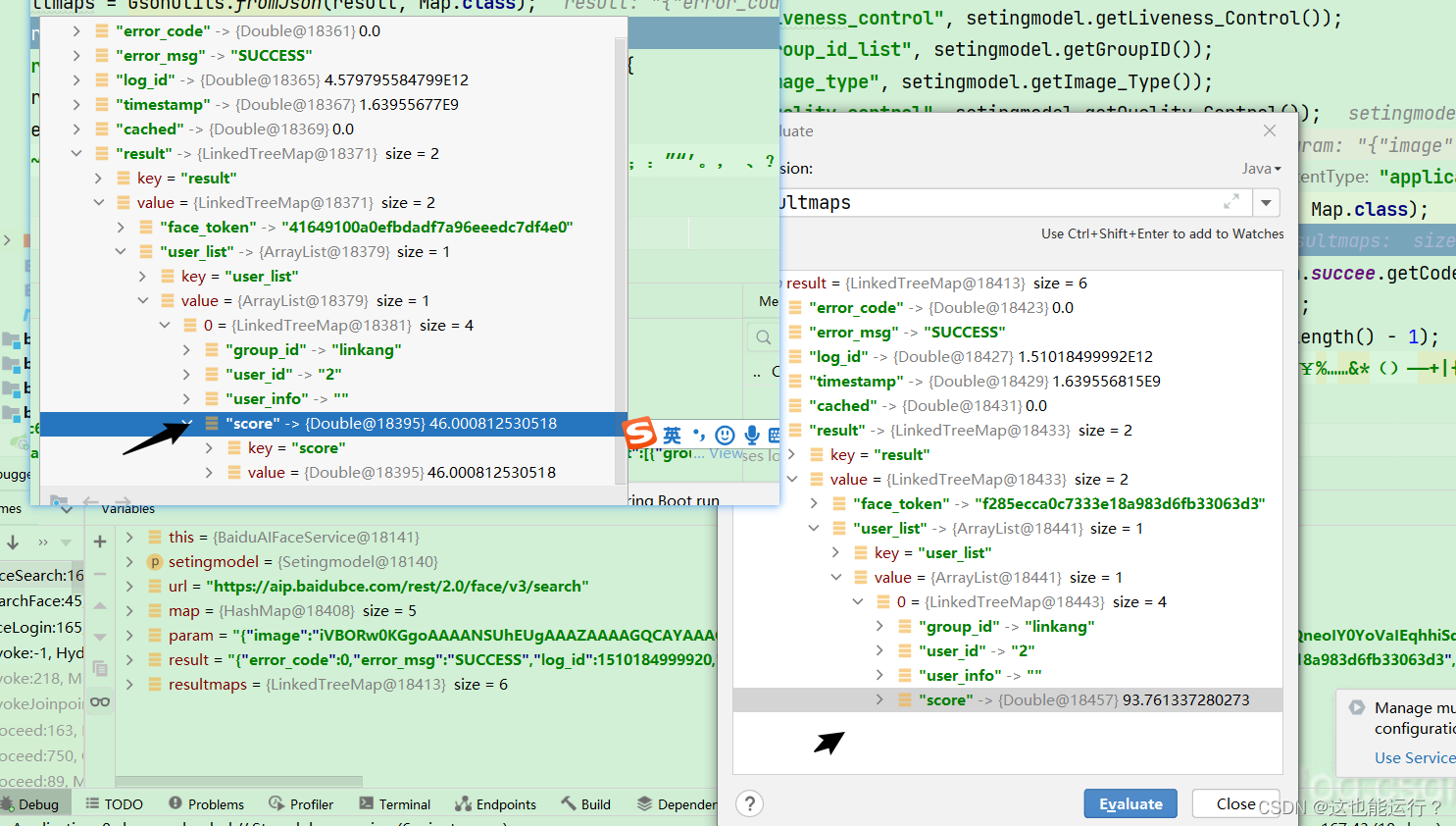Open the Problems tool window tab
Image resolution: width=1456 pixels, height=826 pixels.
(207, 804)
